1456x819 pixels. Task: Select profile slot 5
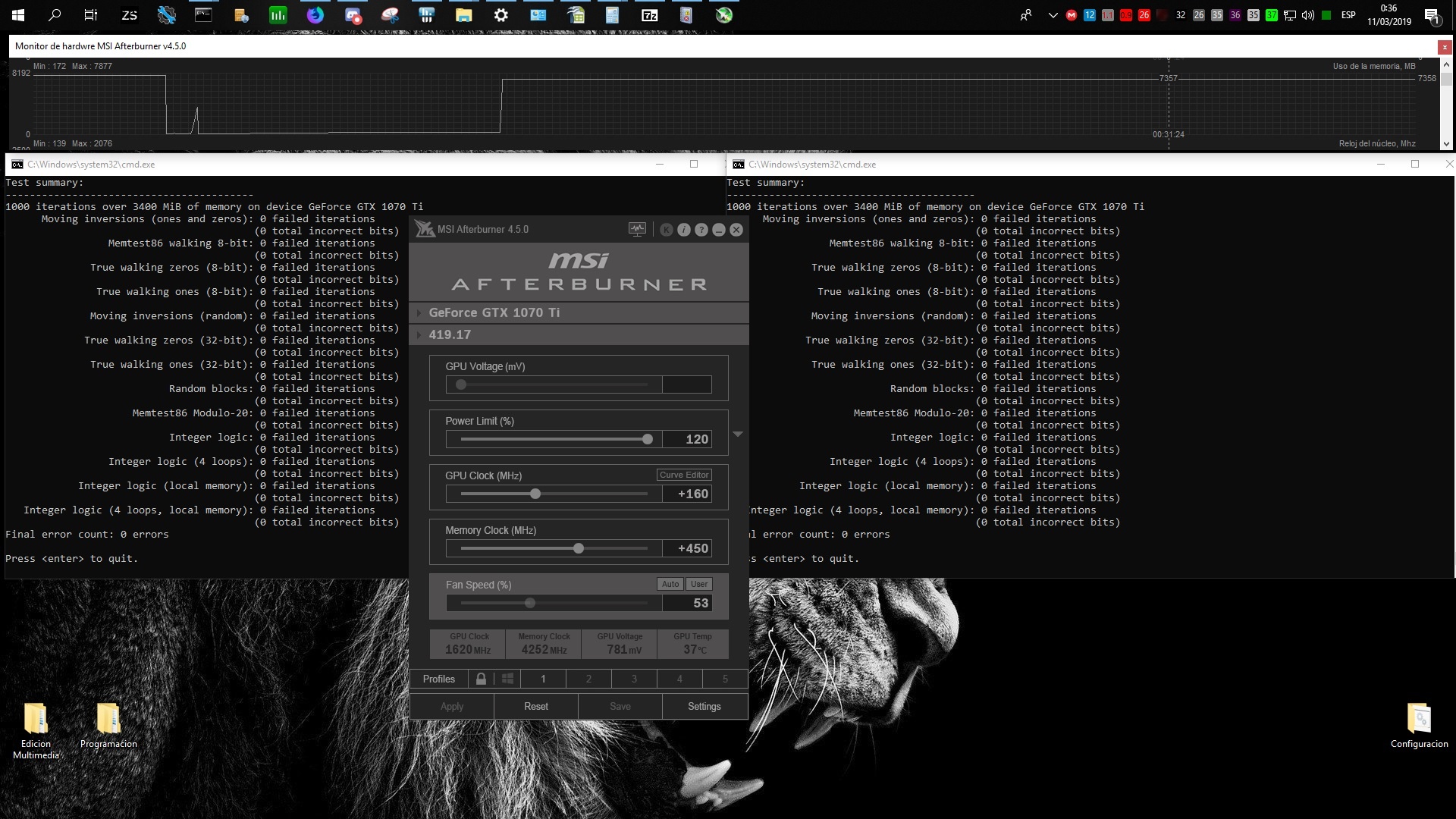point(725,679)
